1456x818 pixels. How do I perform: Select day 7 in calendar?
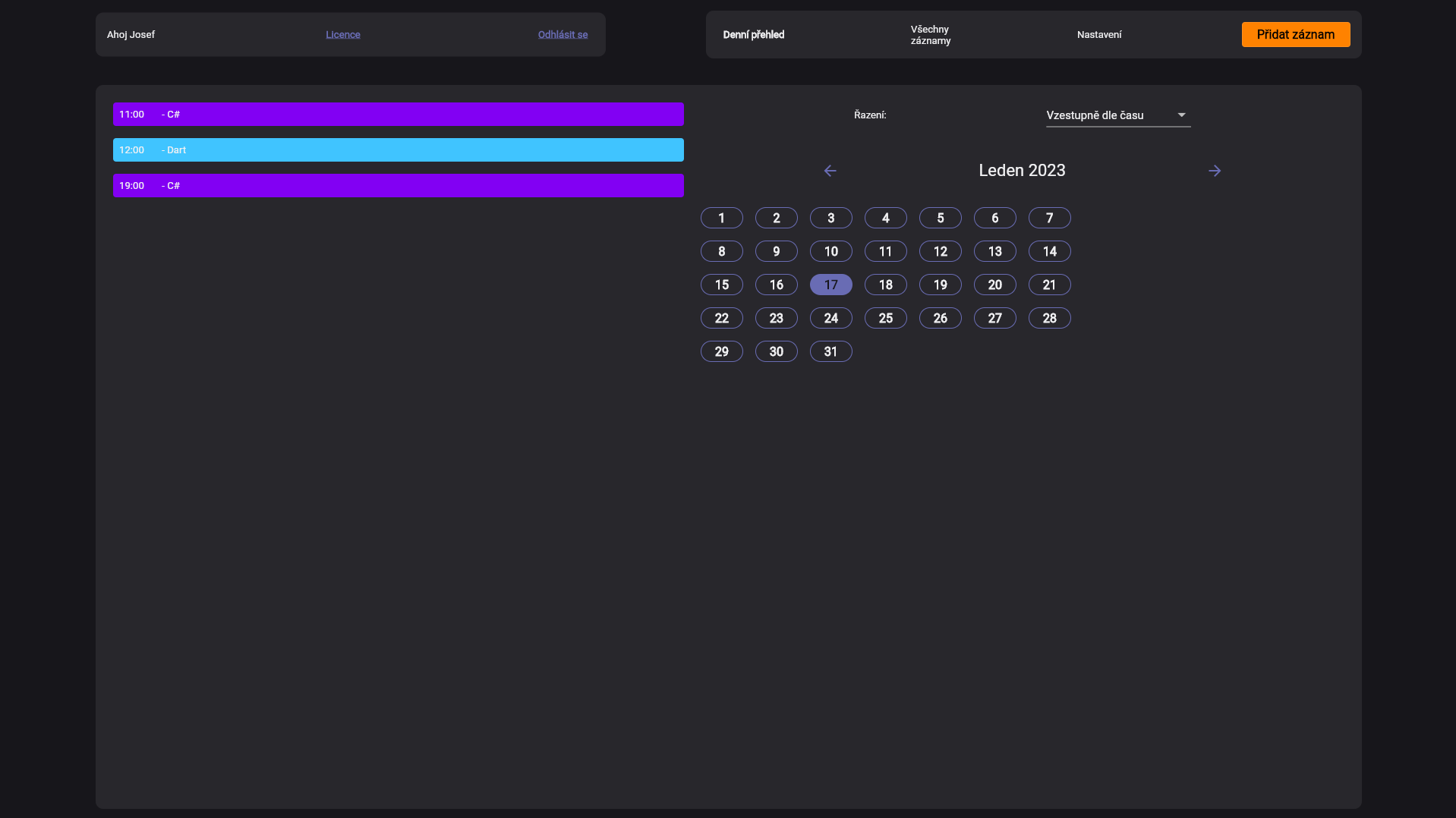pyautogui.click(x=1049, y=218)
